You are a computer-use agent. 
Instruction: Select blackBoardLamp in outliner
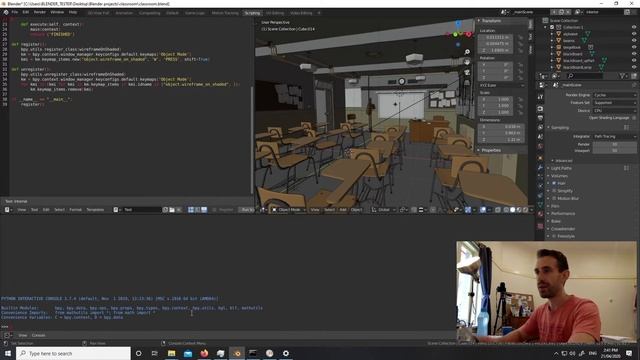[x=577, y=67]
